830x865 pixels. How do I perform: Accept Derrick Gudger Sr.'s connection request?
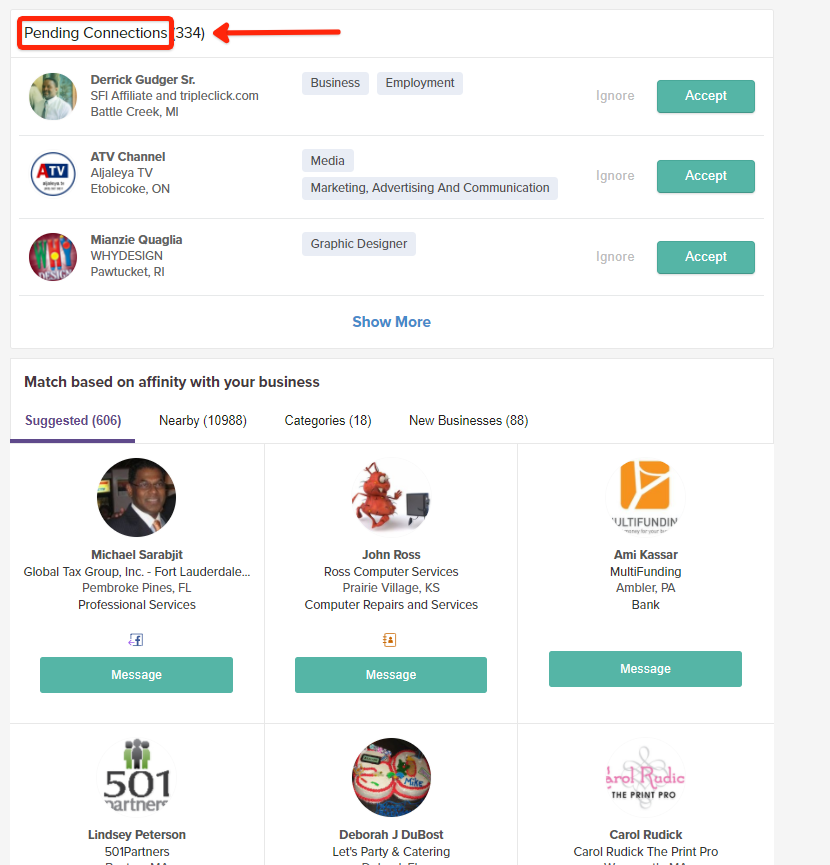tap(705, 96)
